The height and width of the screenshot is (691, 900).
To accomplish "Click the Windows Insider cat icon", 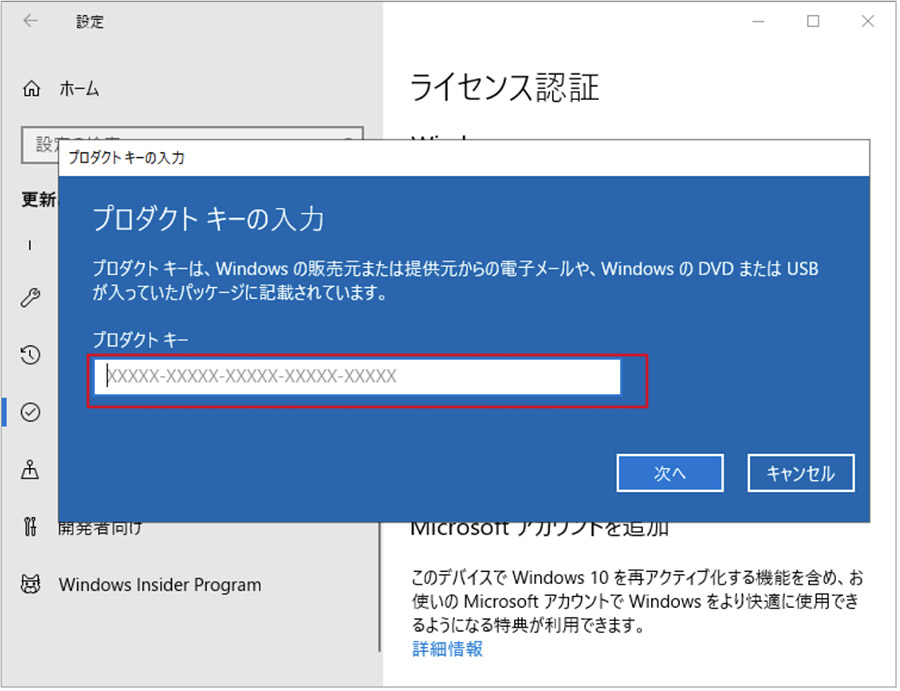I will [31, 585].
